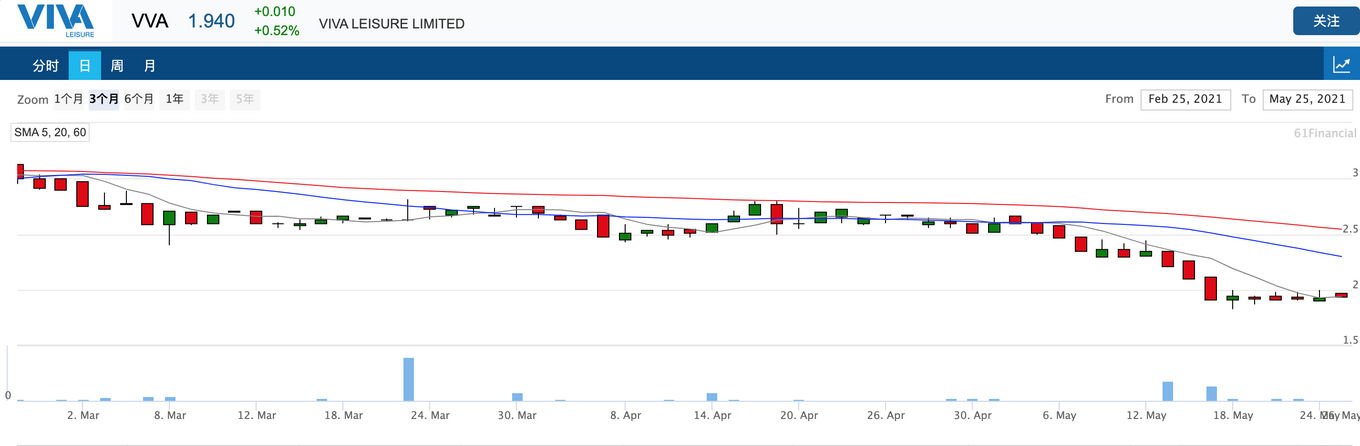Set zoom range to 1个月
Image resolution: width=1360 pixels, height=446 pixels.
[x=69, y=99]
